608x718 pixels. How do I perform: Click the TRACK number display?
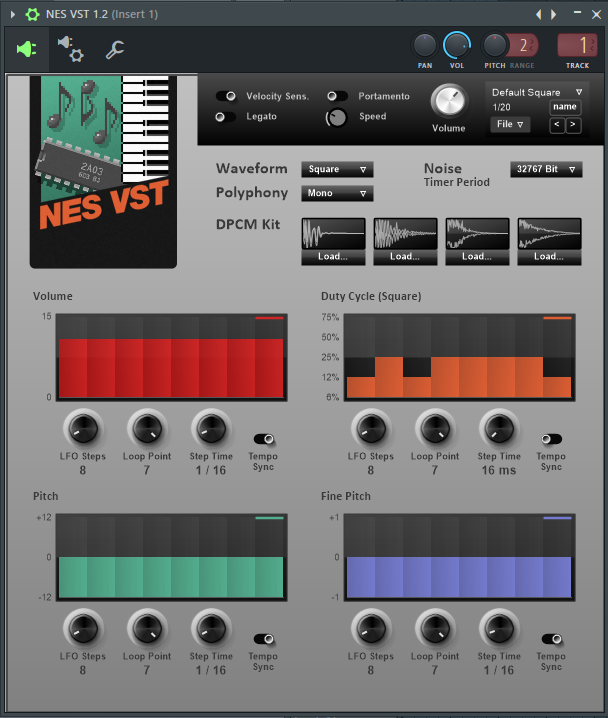click(577, 45)
